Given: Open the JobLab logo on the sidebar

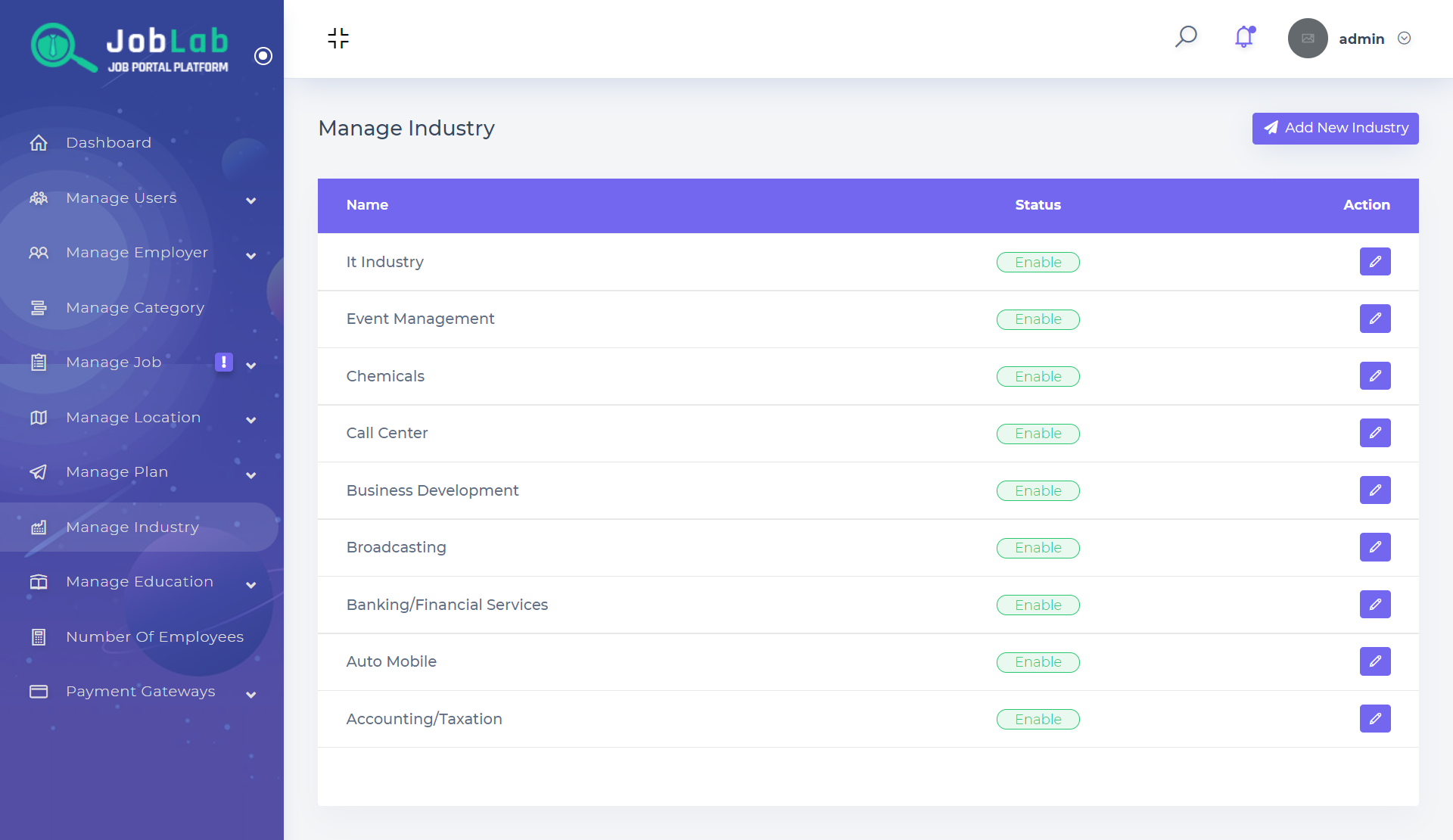Looking at the screenshot, I should 129,47.
